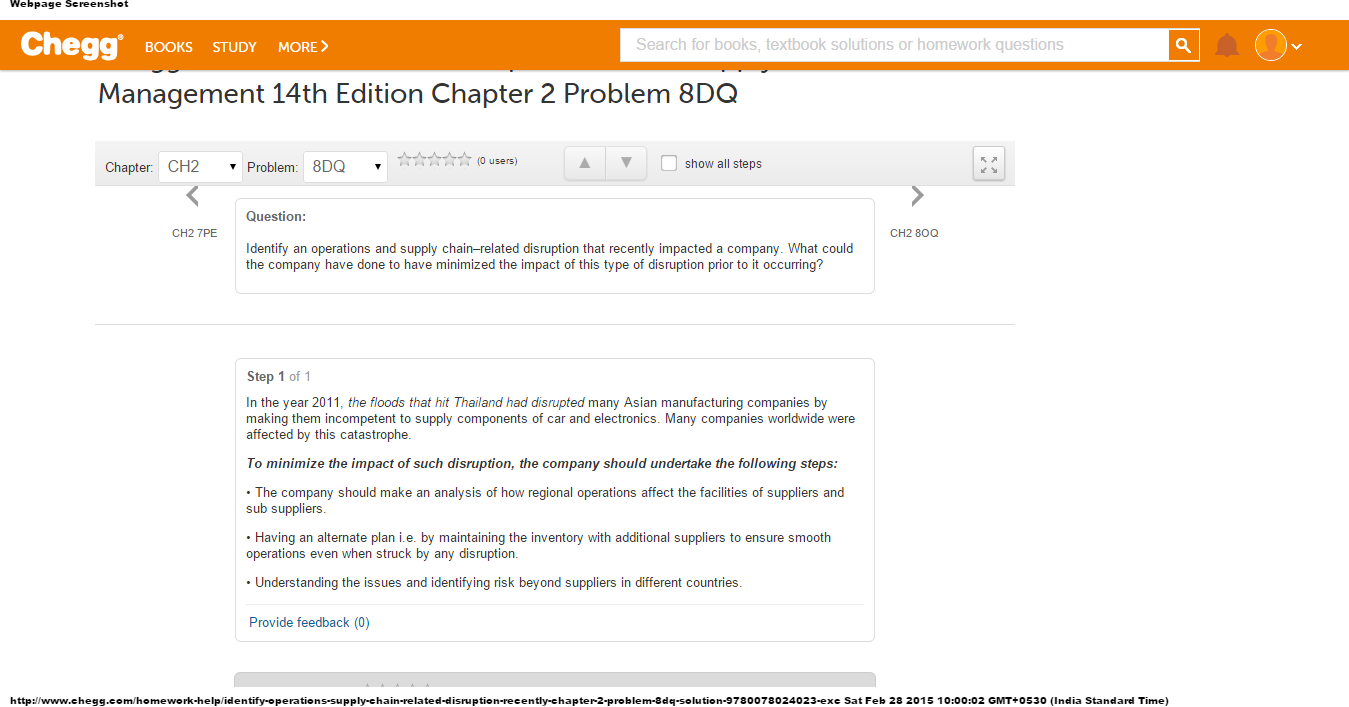Viewport: 1349px width, 707px height.
Task: Rate the solution with the fifth star
Action: (x=464, y=159)
